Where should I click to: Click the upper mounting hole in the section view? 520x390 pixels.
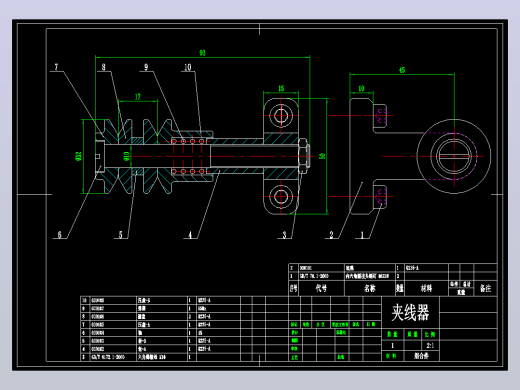click(x=281, y=116)
